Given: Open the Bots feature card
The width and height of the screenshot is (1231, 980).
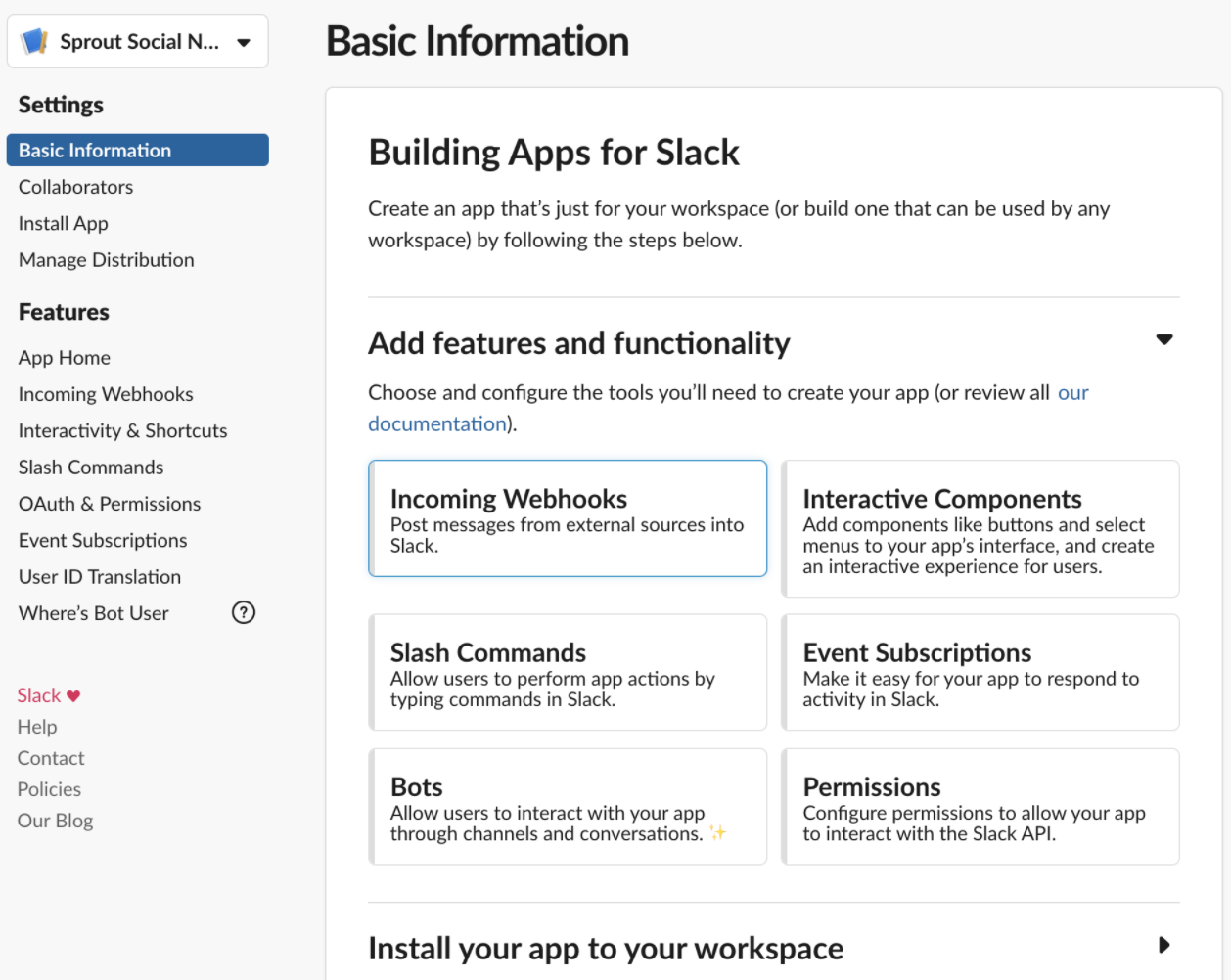Looking at the screenshot, I should [568, 807].
